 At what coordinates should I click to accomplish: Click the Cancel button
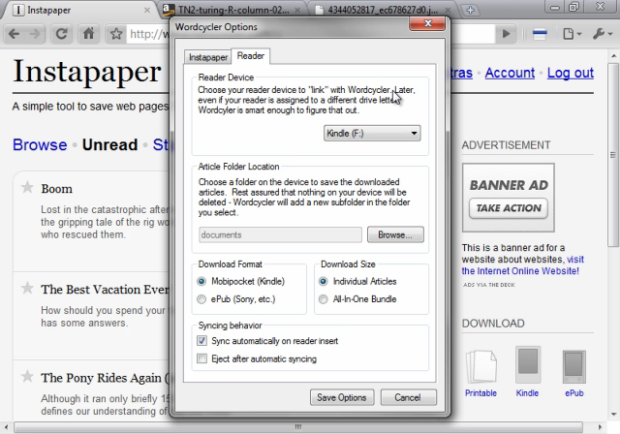pyautogui.click(x=408, y=397)
